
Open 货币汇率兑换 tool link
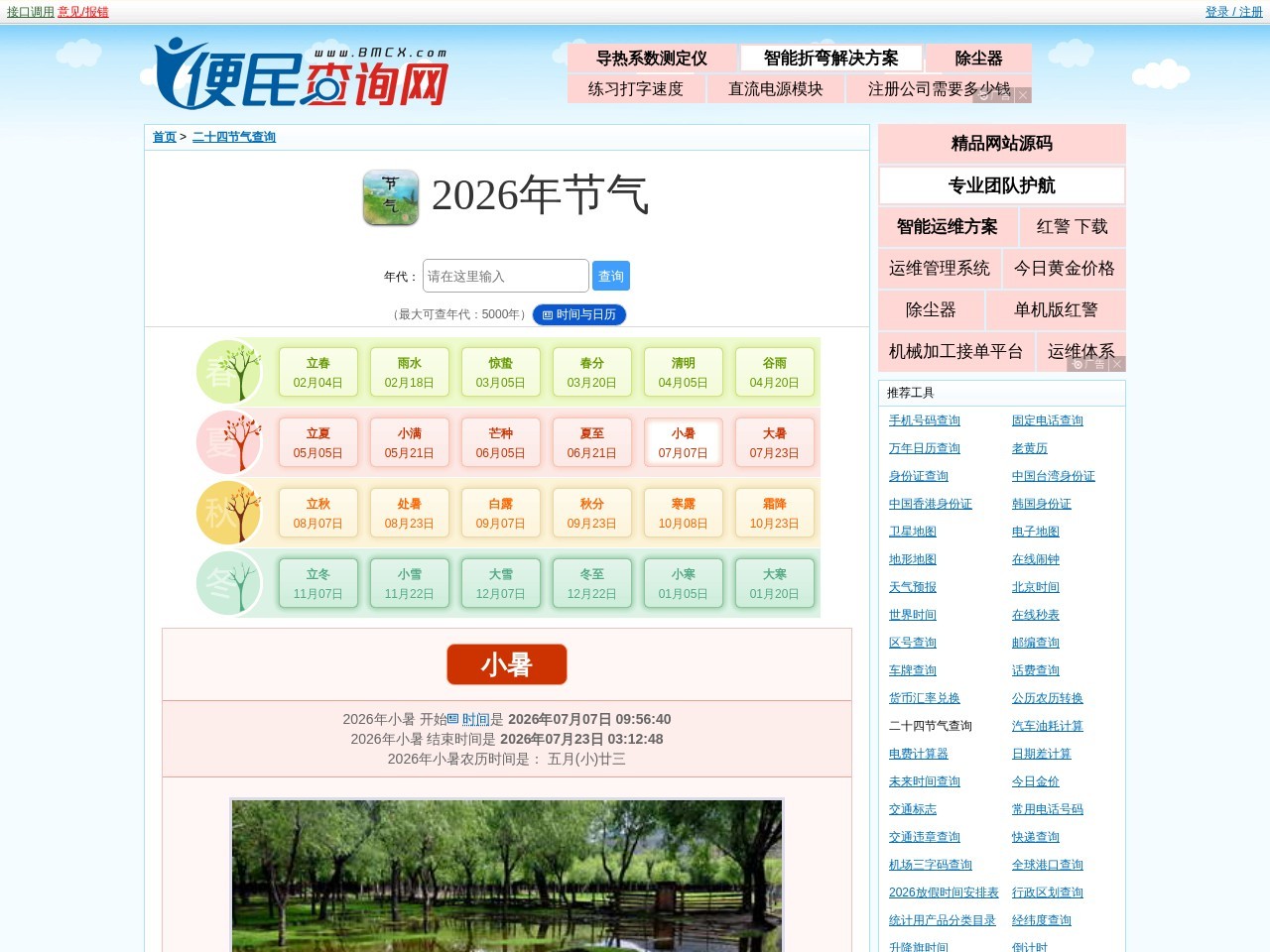925,698
